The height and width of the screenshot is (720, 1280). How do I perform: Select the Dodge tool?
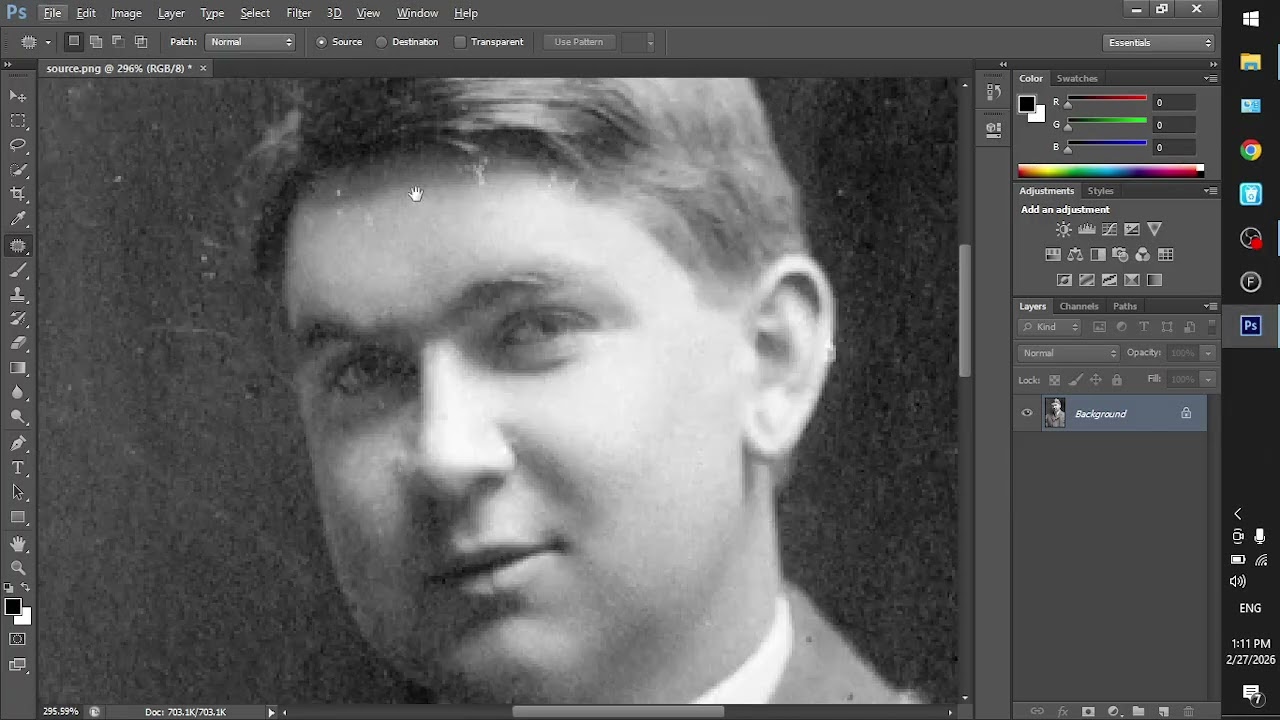pyautogui.click(x=18, y=418)
